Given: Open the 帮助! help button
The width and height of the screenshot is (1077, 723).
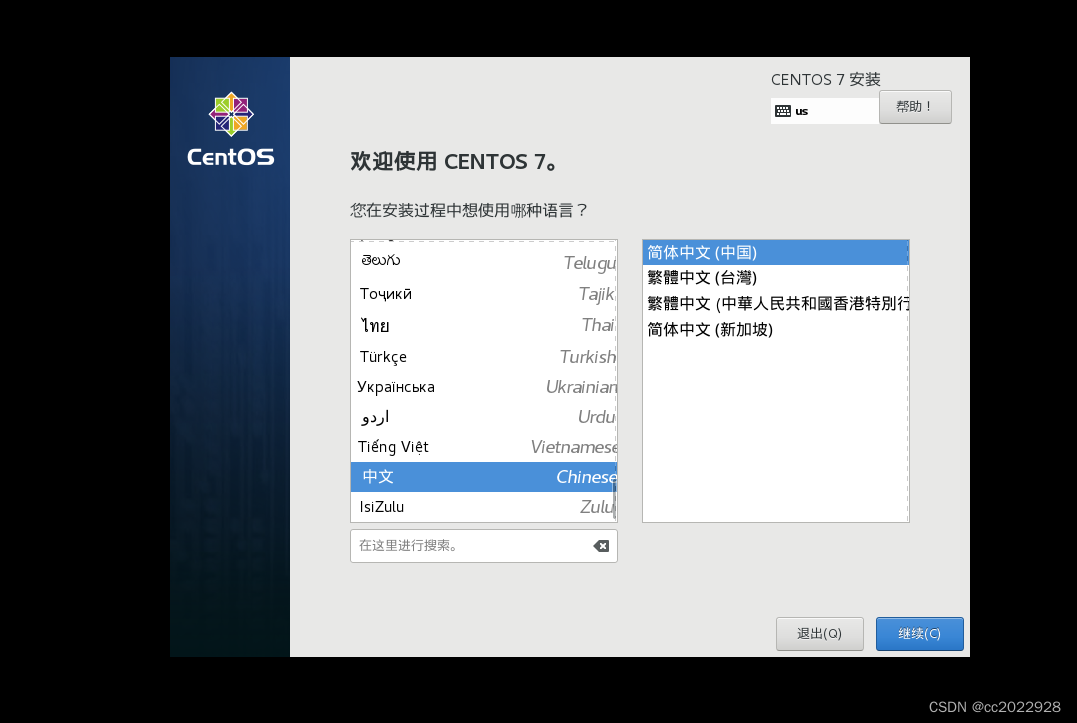Looking at the screenshot, I should [x=915, y=107].
